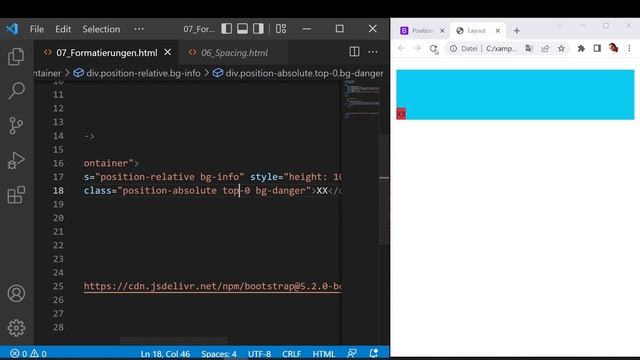This screenshot has height=360, width=640.
Task: Select the 07_Formatierungen.html tab
Action: pos(107,53)
